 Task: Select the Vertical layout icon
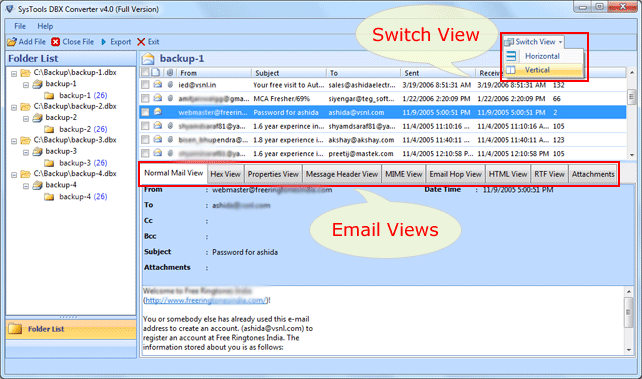tap(511, 70)
